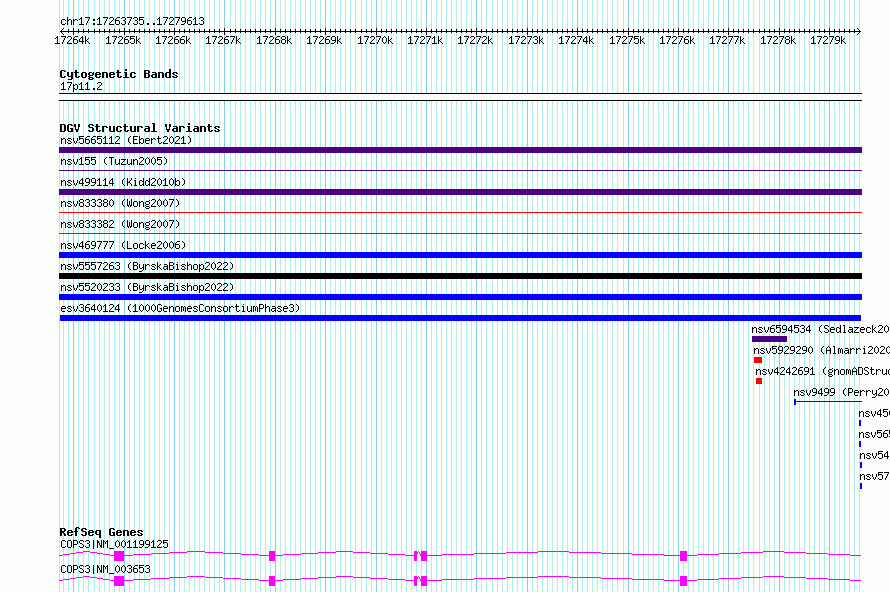Click the 17265k ruler label
Screen dimensions: 890x592
[123, 40]
